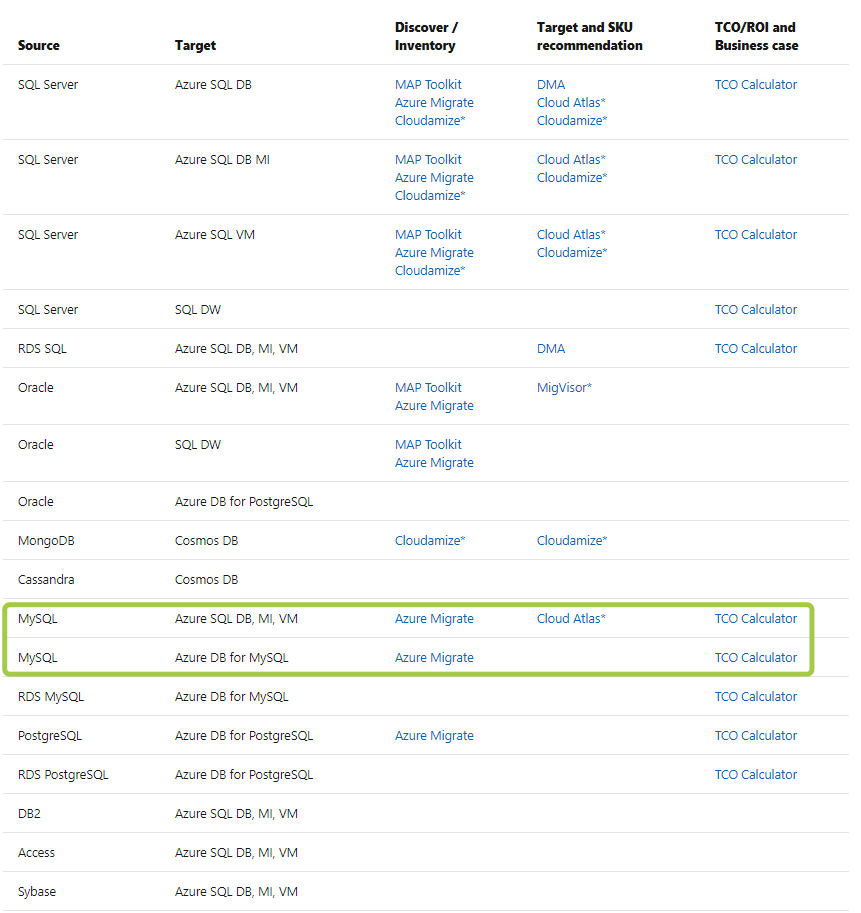Open Azure Migrate link in Oracle SQL DW row
This screenshot has width=861, height=913.
(434, 463)
